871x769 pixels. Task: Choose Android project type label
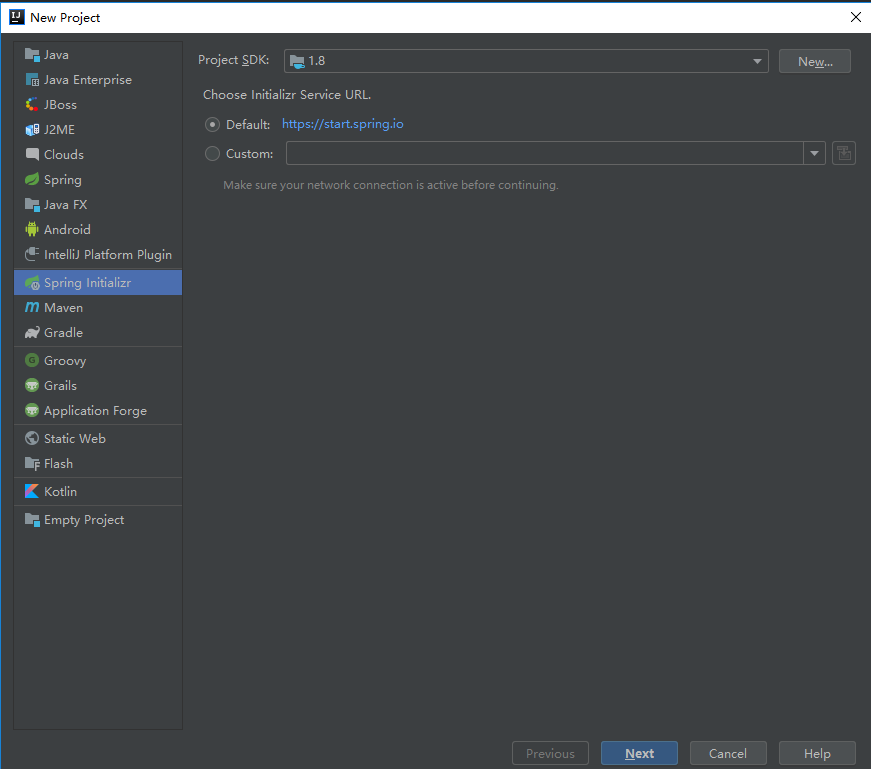coord(67,229)
